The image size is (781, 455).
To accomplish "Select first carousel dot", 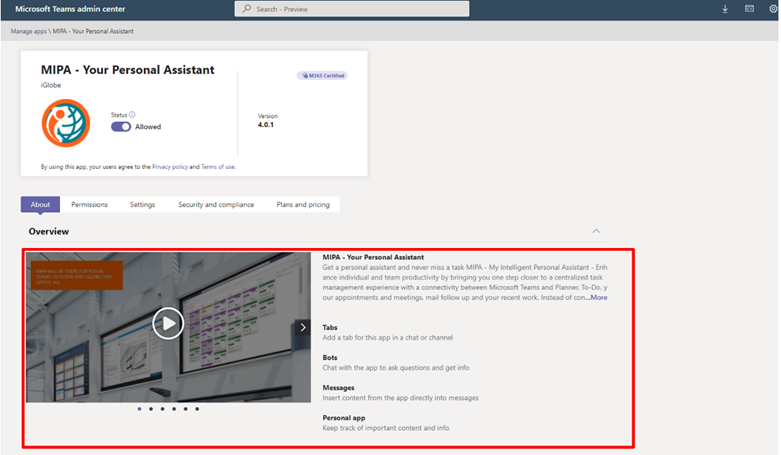I will coord(139,409).
